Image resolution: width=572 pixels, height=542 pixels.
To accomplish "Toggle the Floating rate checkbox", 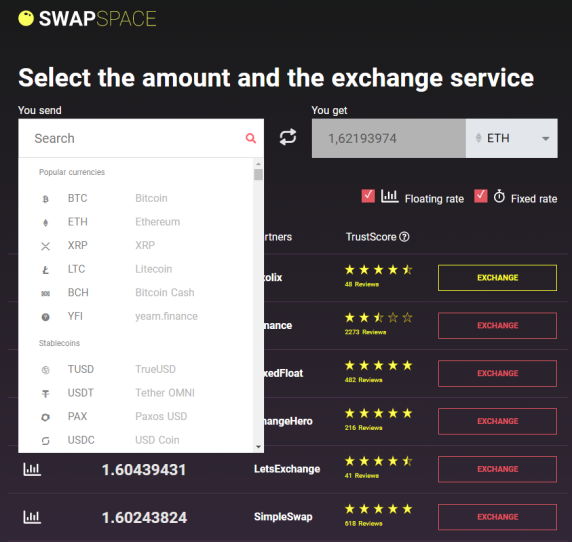I will point(368,196).
